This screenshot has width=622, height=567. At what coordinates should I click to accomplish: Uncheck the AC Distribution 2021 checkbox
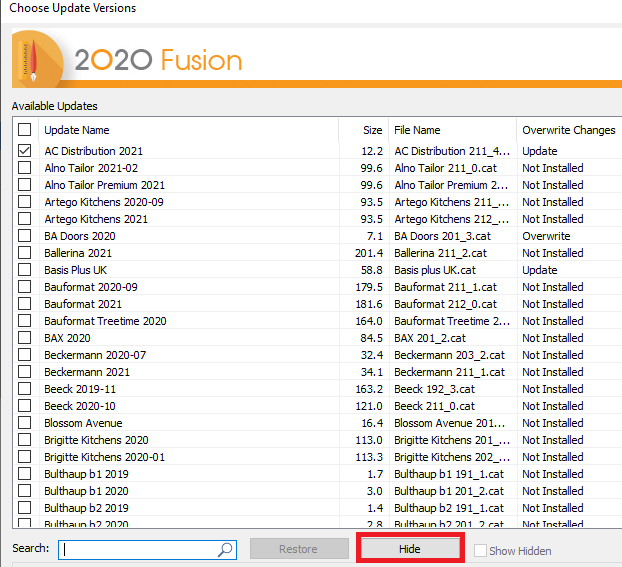coord(25,151)
